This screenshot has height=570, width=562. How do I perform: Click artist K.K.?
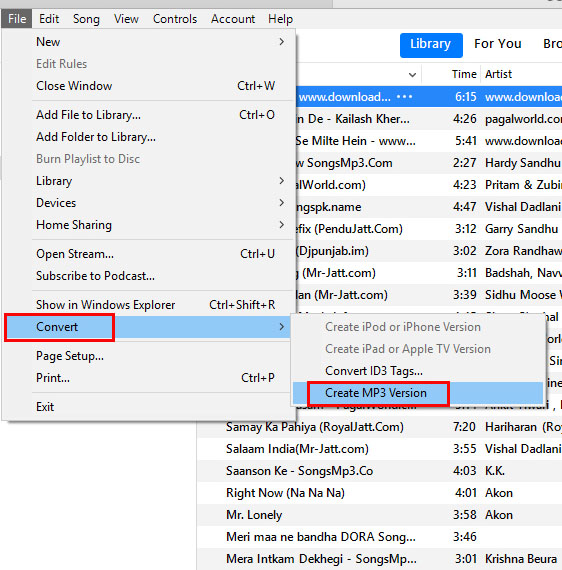(495, 471)
